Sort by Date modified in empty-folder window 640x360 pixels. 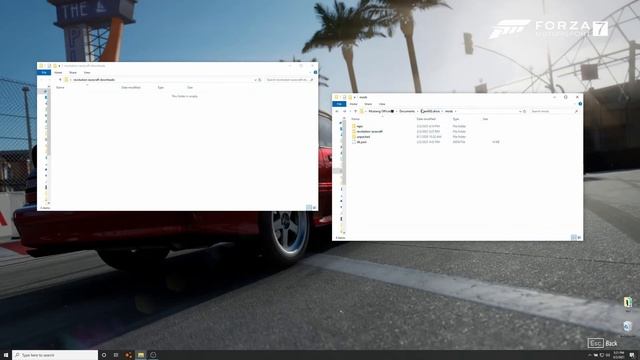pyautogui.click(x=131, y=87)
